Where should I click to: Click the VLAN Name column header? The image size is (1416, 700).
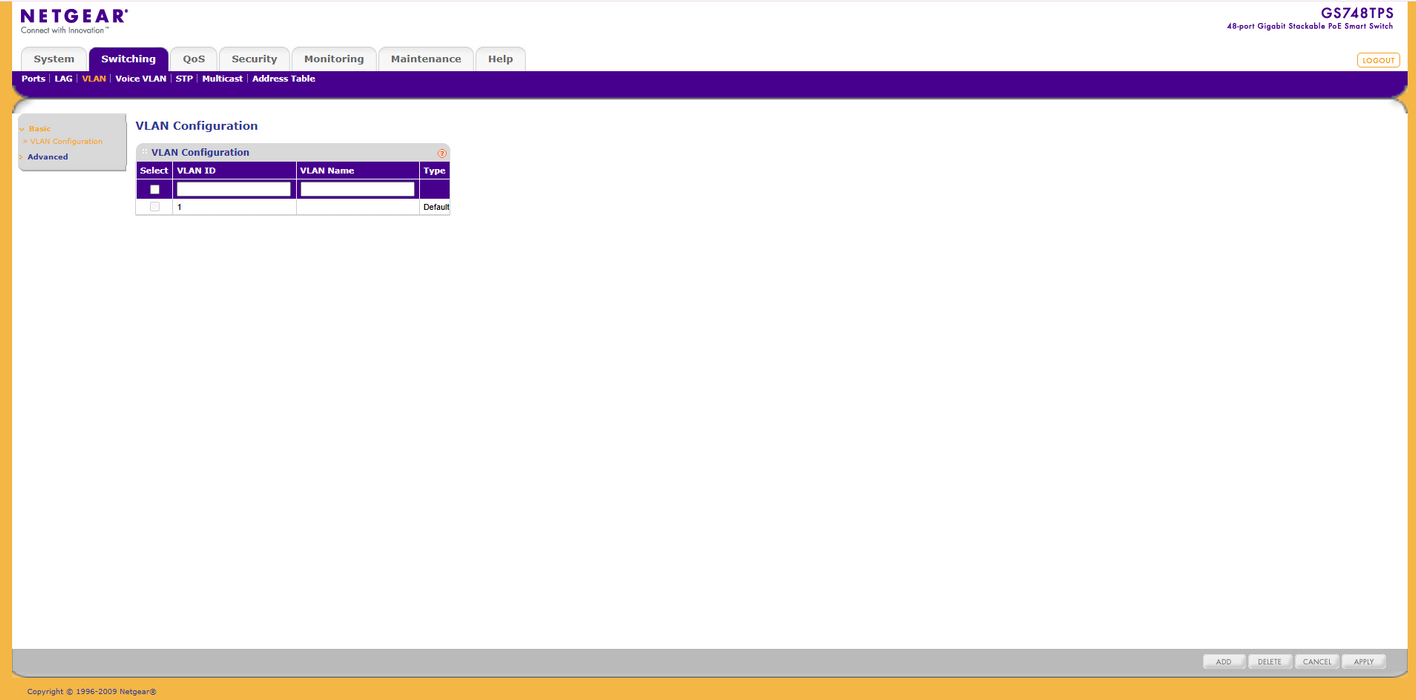click(357, 171)
